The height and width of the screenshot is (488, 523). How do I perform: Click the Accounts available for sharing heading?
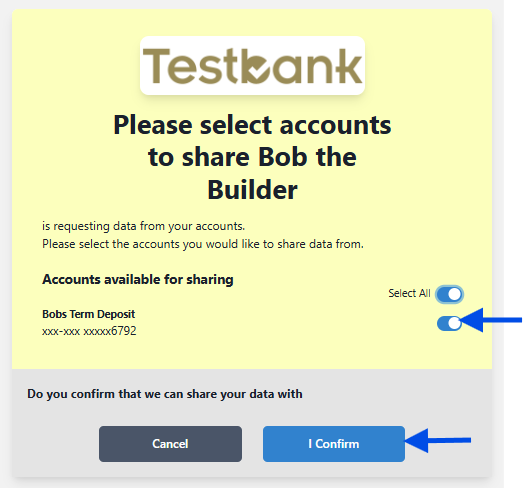point(138,280)
